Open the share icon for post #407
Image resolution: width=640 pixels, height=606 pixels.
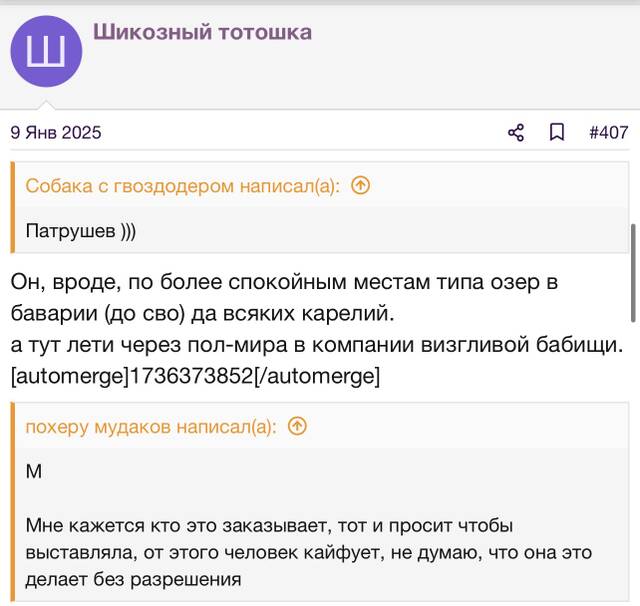tap(516, 133)
